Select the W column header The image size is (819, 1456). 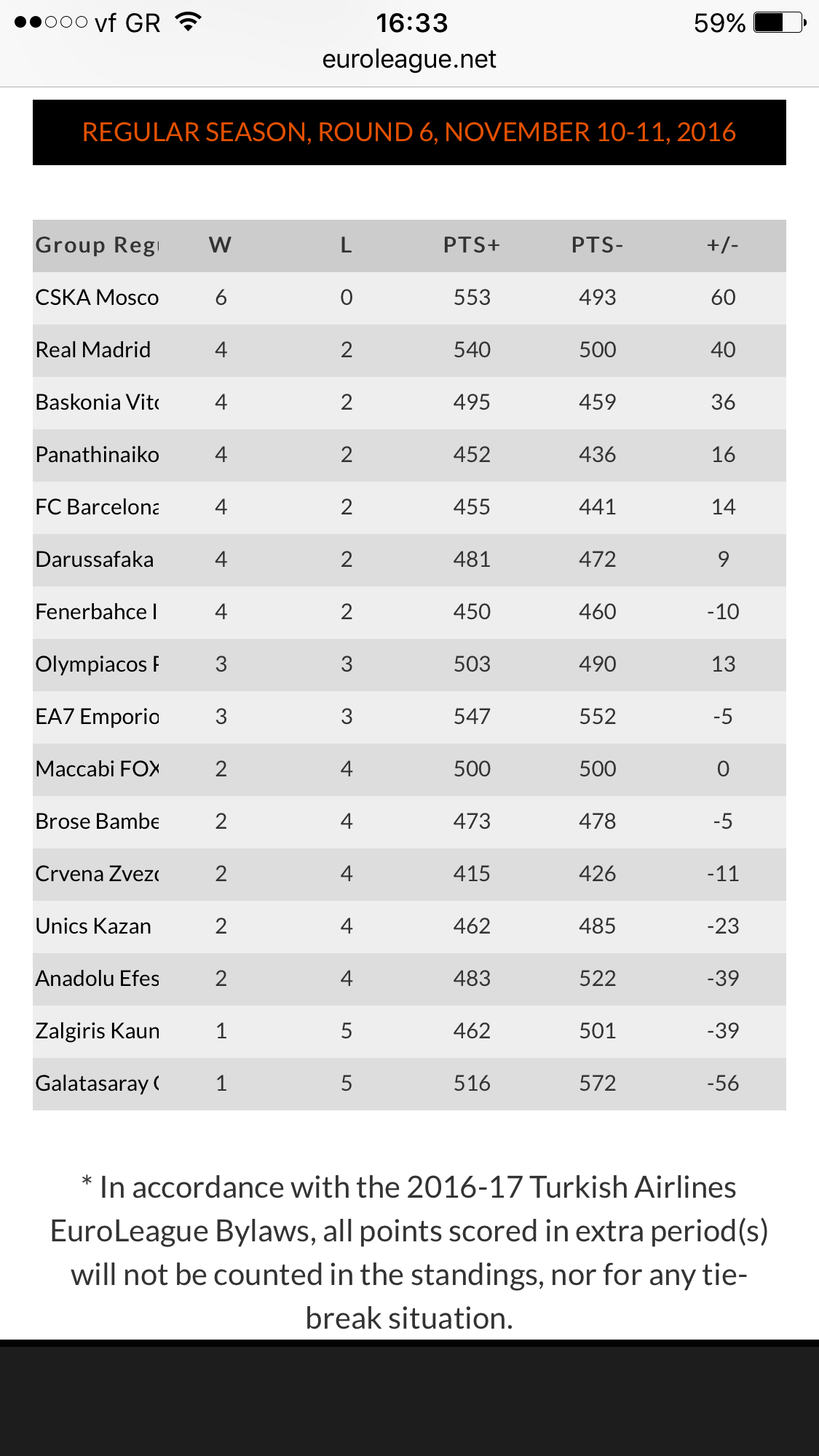click(220, 245)
